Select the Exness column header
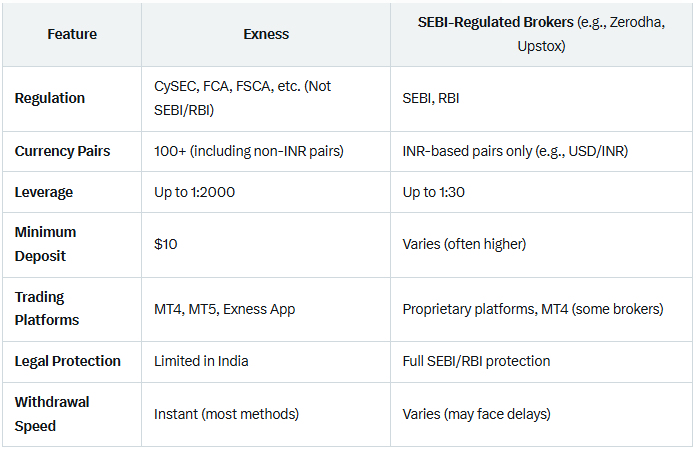Screen dimensions: 698x451 266,34
